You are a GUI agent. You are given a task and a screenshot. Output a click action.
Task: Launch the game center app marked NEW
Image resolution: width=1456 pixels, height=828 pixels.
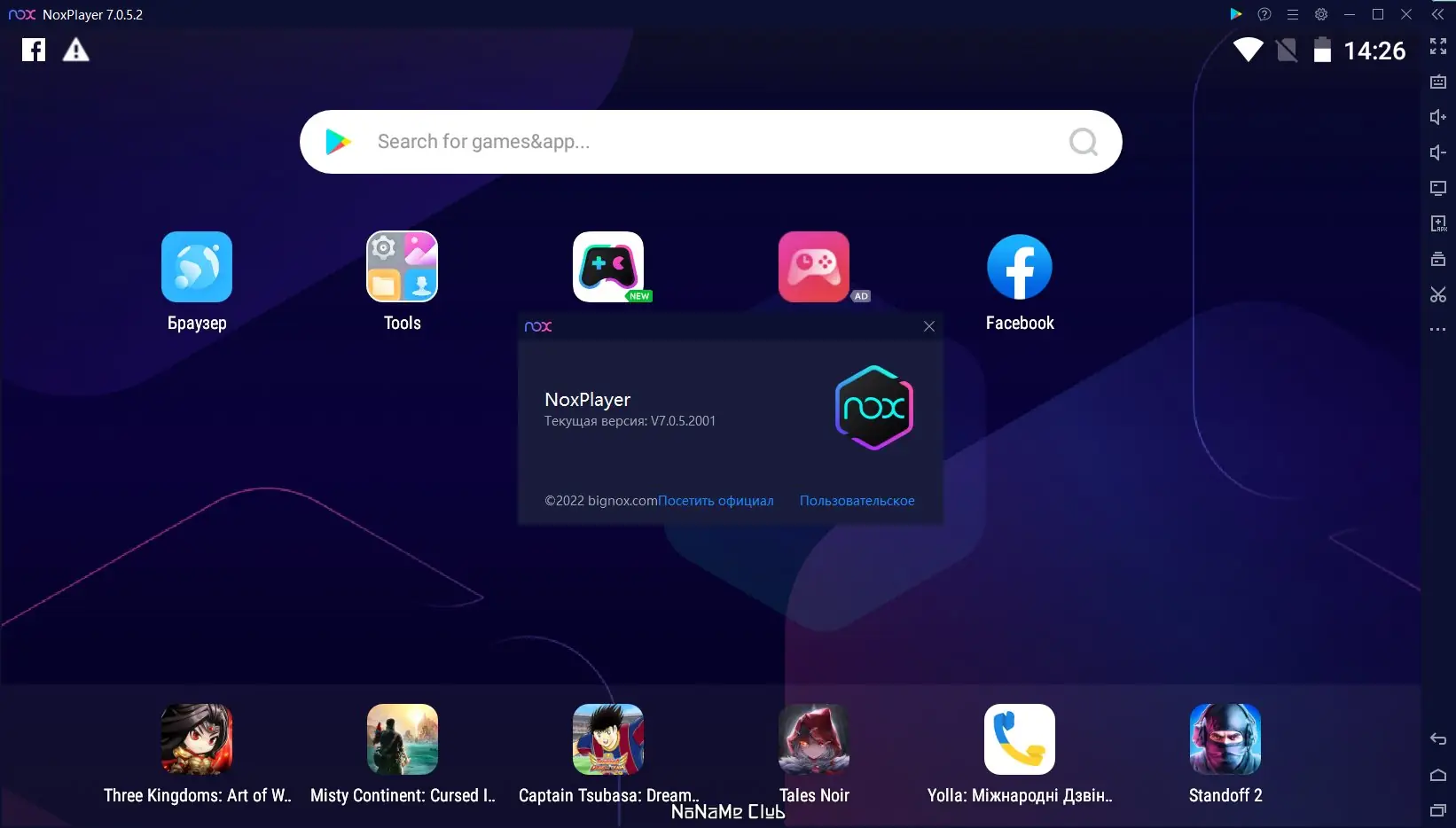608,267
